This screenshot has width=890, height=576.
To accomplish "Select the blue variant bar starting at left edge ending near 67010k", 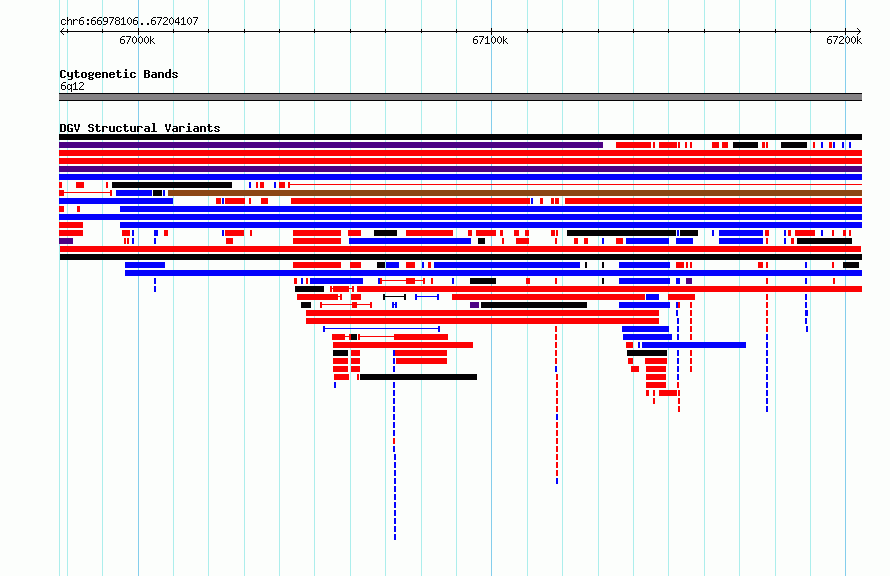I will click(x=116, y=201).
